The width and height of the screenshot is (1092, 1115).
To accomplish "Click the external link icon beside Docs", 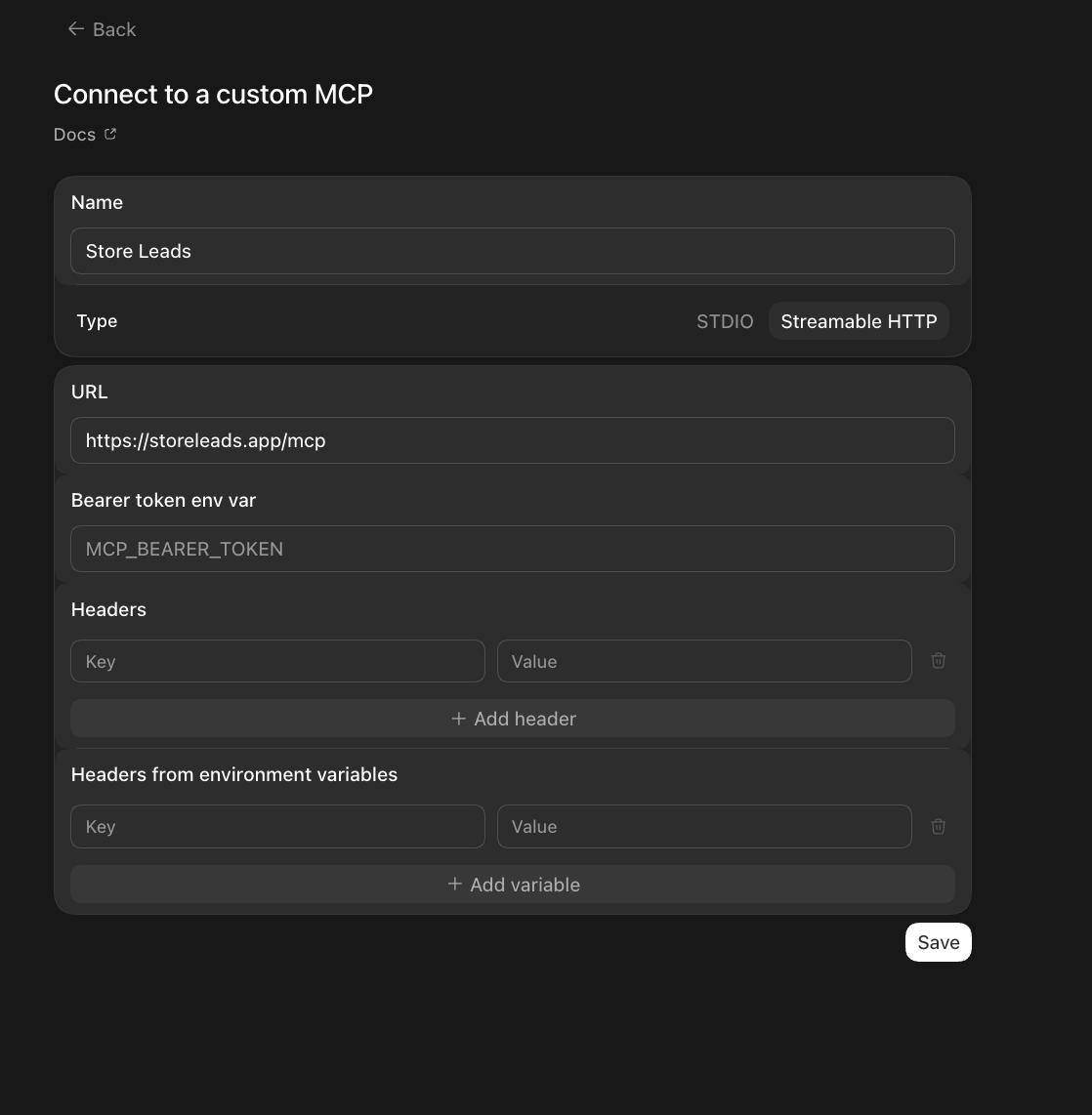I will (110, 134).
